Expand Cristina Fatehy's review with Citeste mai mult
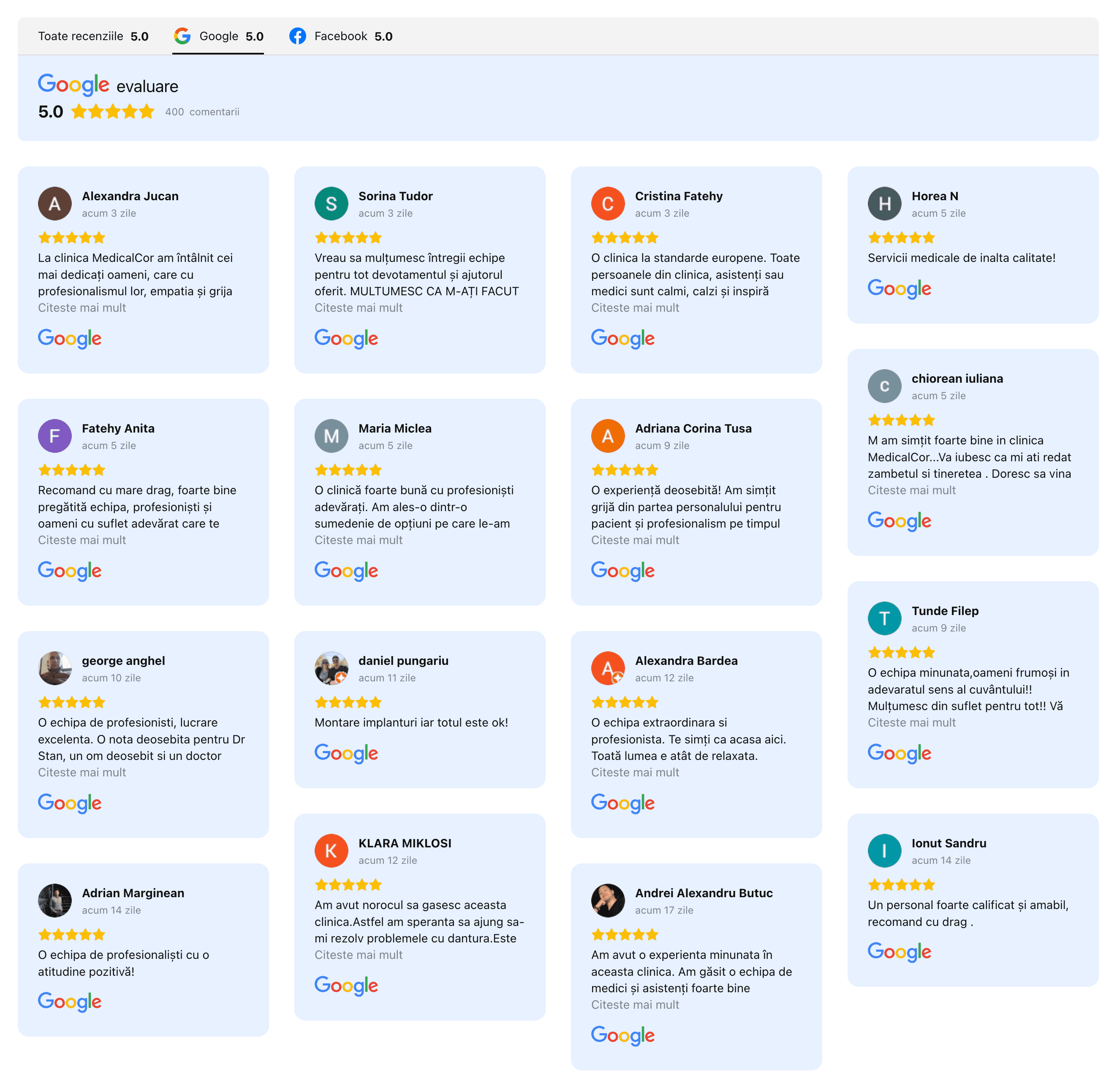This screenshot has width=1120, height=1078. pos(635,308)
